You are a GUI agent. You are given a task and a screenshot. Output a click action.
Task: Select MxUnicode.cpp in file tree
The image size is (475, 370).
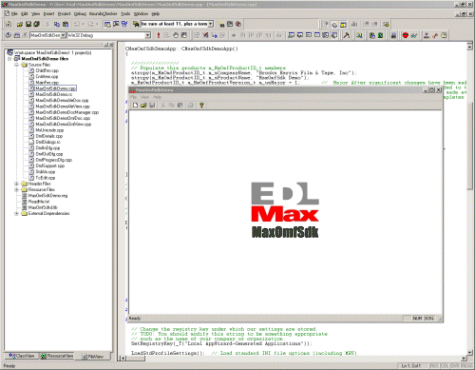click(49, 130)
